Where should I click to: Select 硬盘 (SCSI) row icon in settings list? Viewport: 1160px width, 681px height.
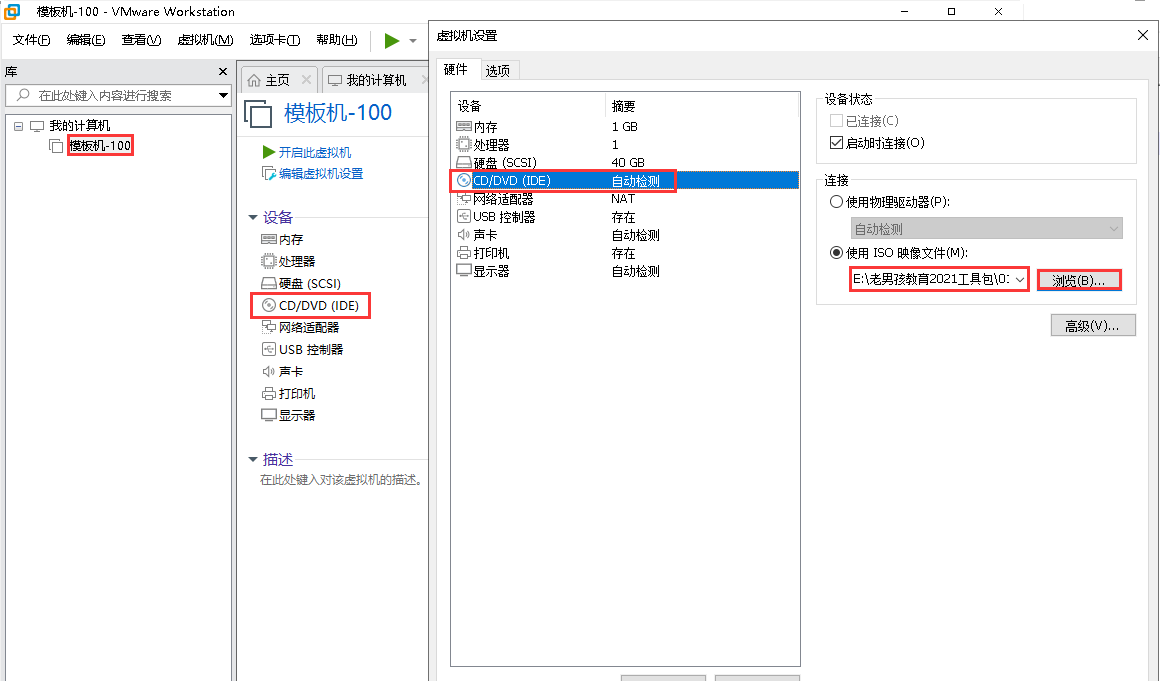coord(464,163)
